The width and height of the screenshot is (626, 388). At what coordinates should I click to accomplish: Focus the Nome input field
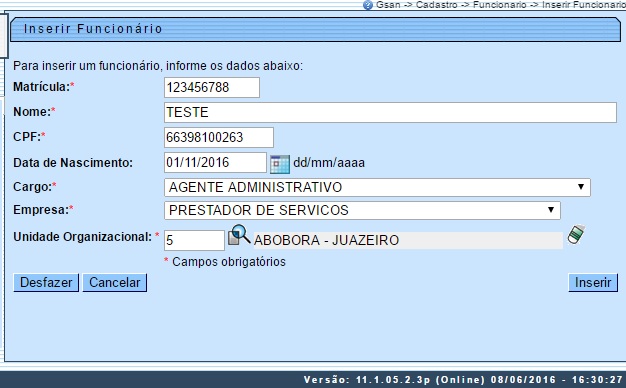pos(390,113)
